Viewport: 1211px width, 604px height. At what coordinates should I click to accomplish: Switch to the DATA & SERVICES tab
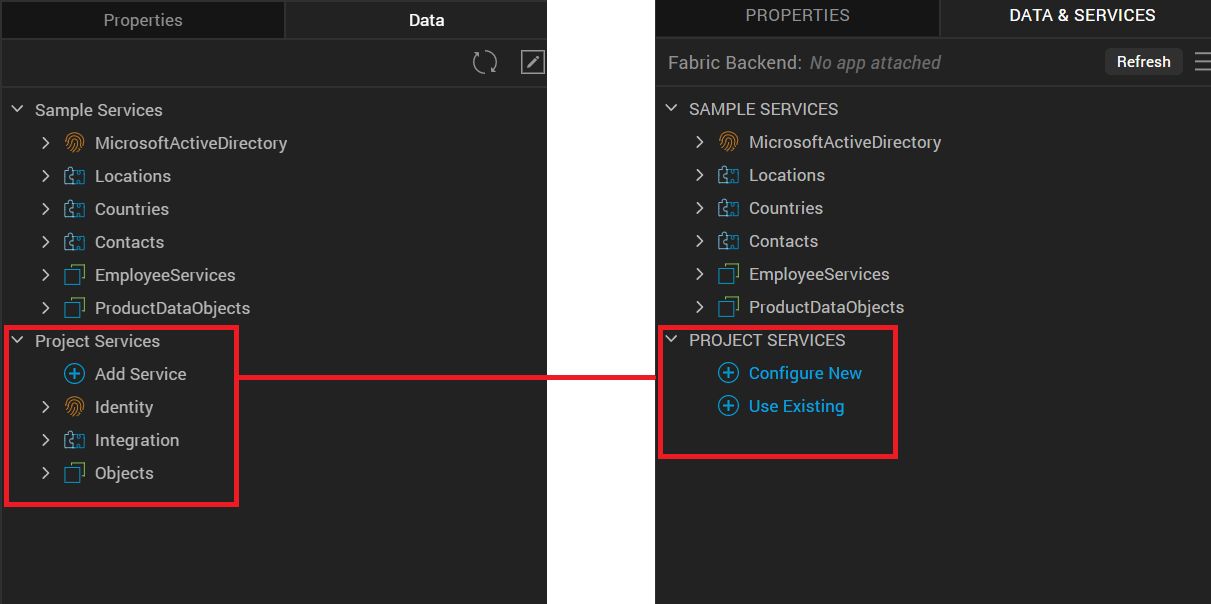click(1082, 16)
